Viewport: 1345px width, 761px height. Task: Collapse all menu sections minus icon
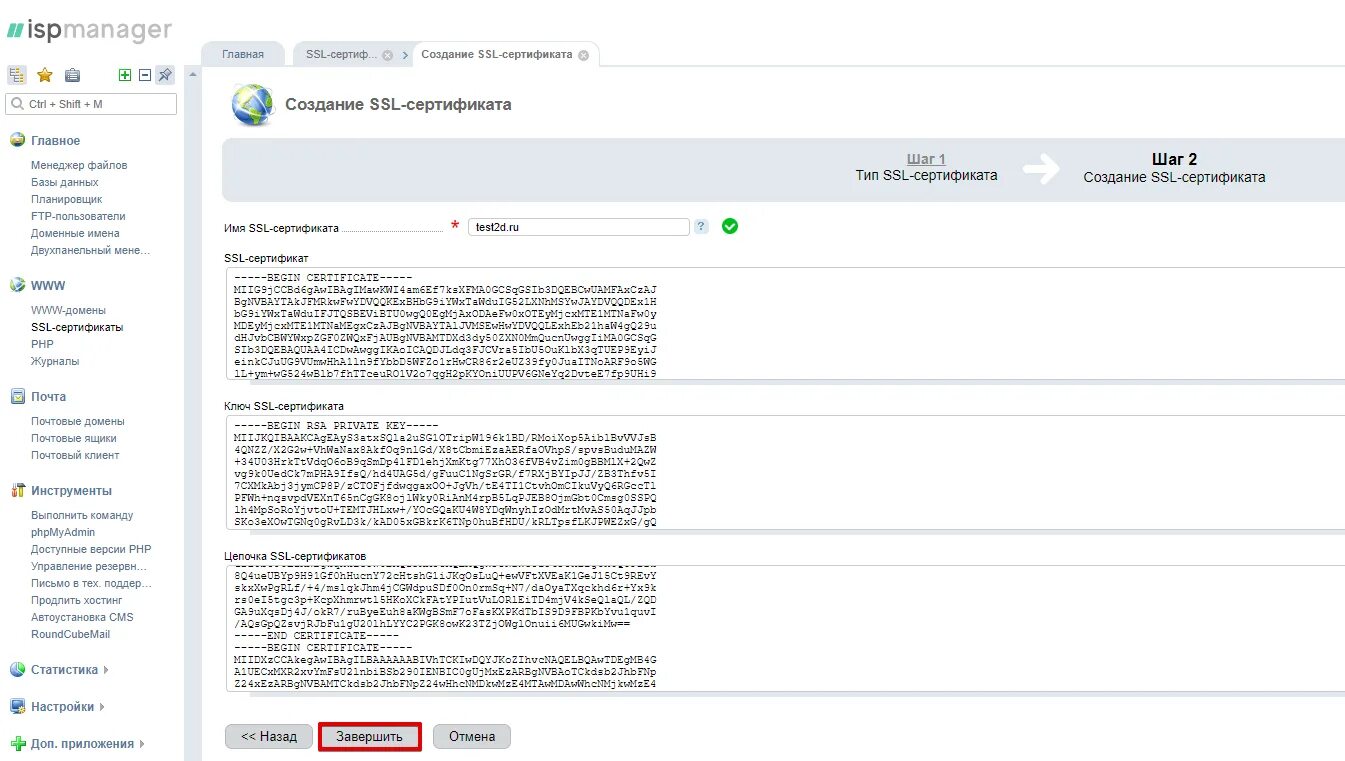click(144, 75)
